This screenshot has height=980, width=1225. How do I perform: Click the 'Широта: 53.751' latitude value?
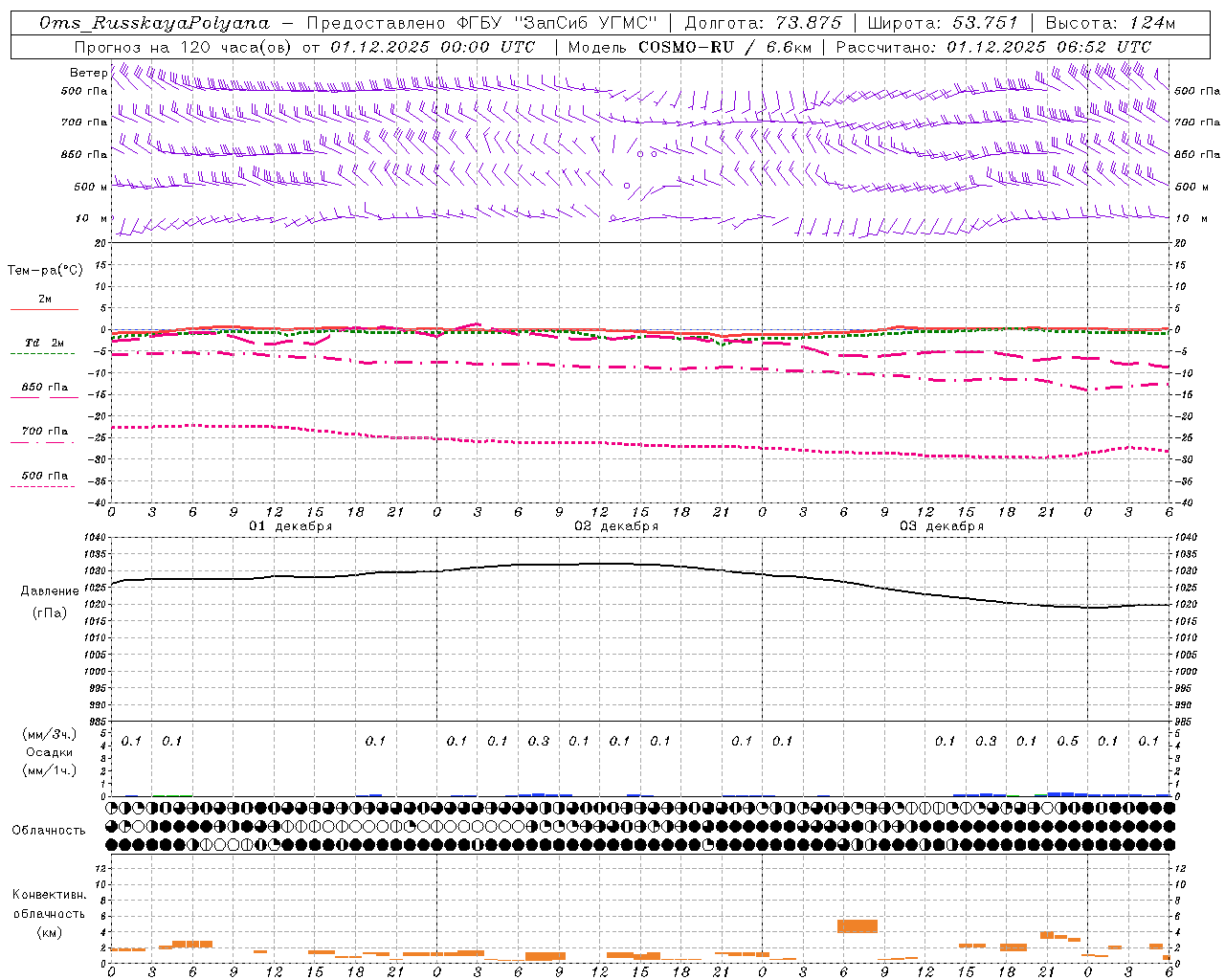click(945, 23)
